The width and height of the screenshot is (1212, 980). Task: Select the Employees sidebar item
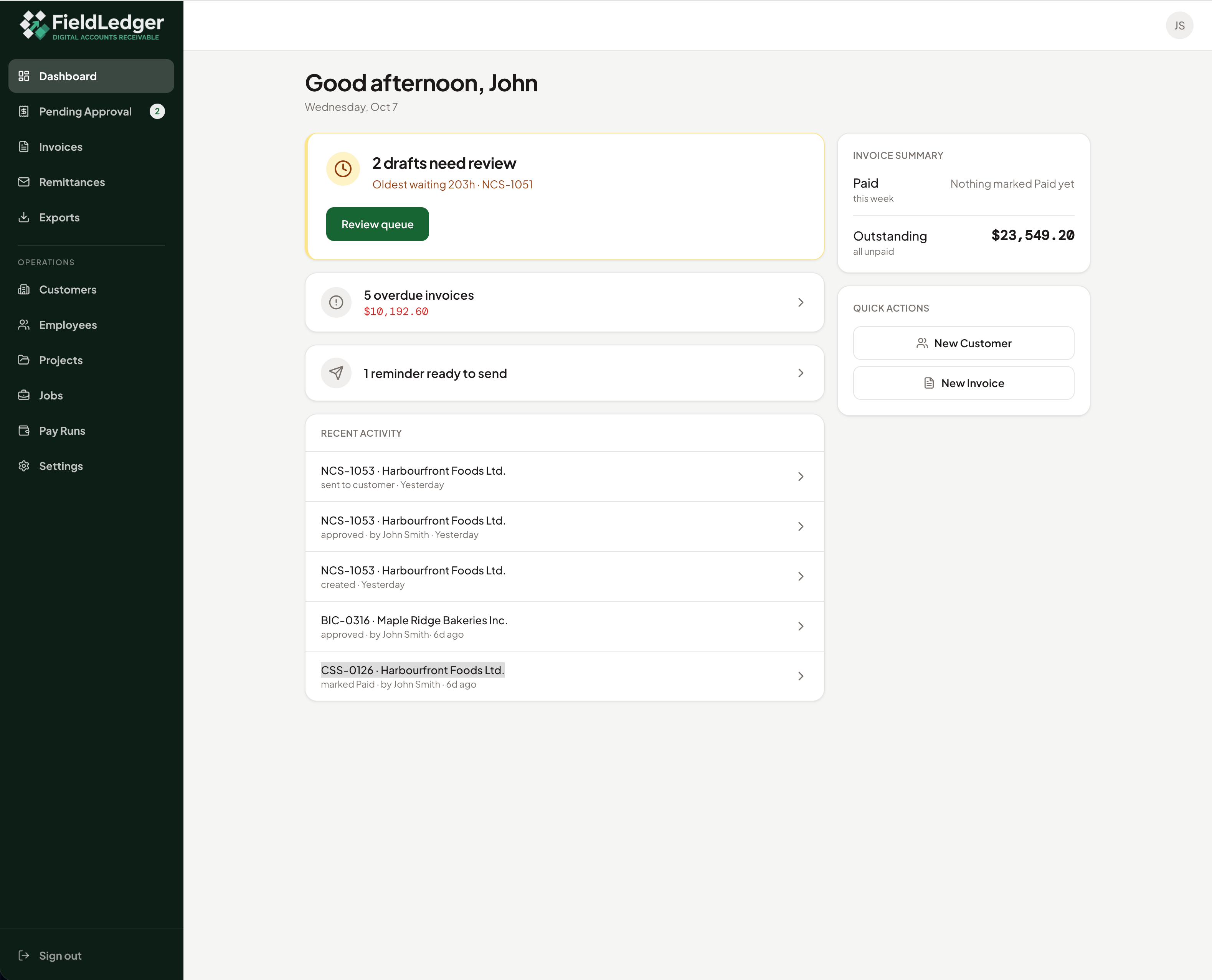pyautogui.click(x=91, y=325)
